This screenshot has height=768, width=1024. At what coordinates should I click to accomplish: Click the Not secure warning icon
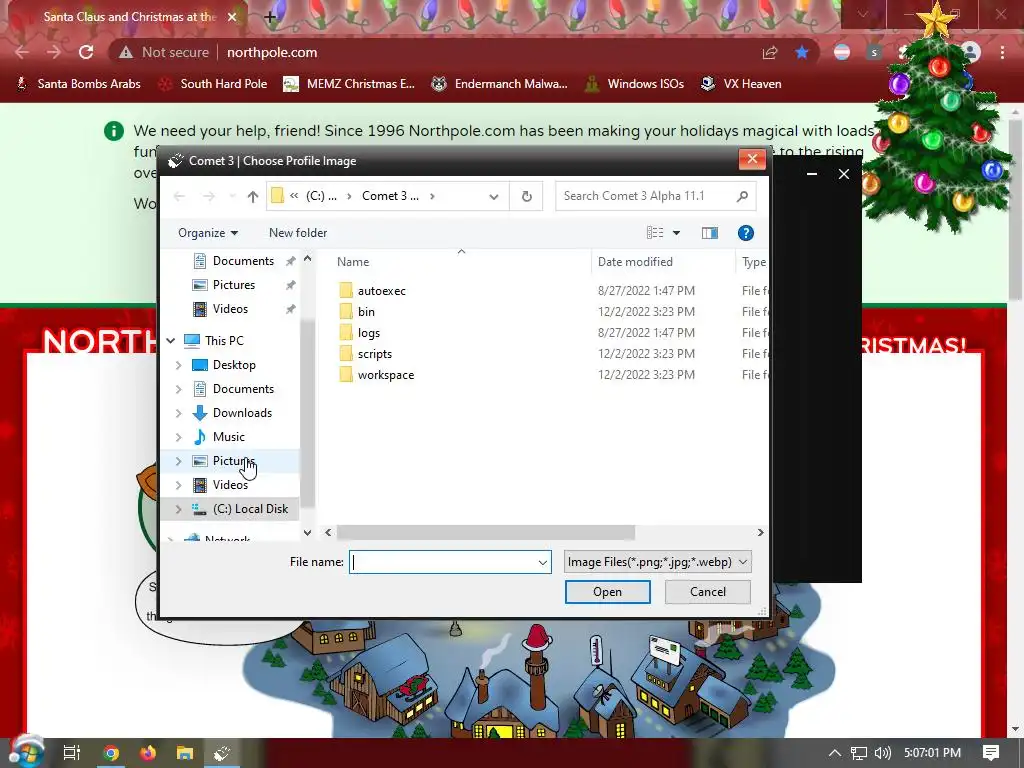pos(126,52)
